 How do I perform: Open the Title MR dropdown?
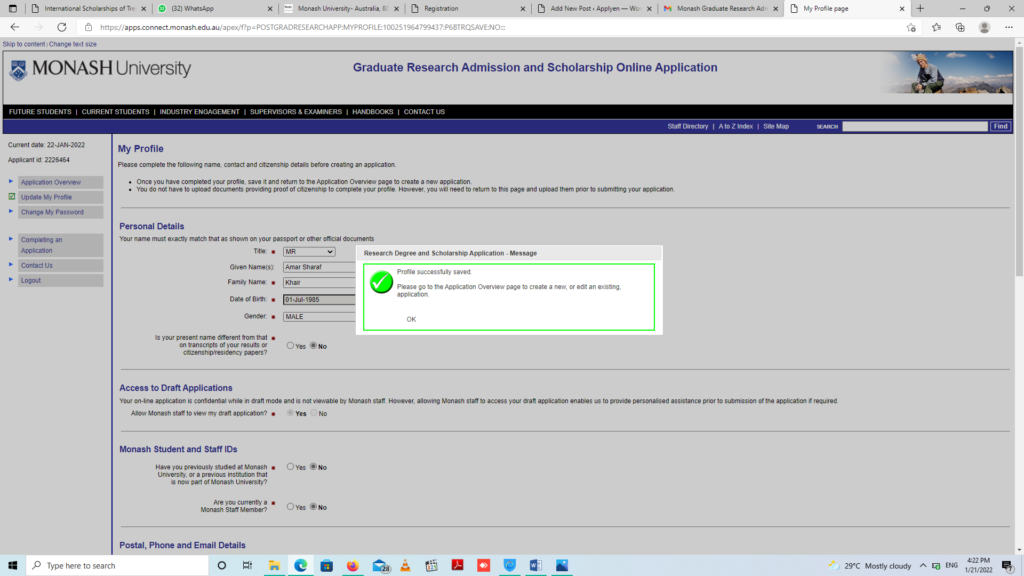(309, 251)
